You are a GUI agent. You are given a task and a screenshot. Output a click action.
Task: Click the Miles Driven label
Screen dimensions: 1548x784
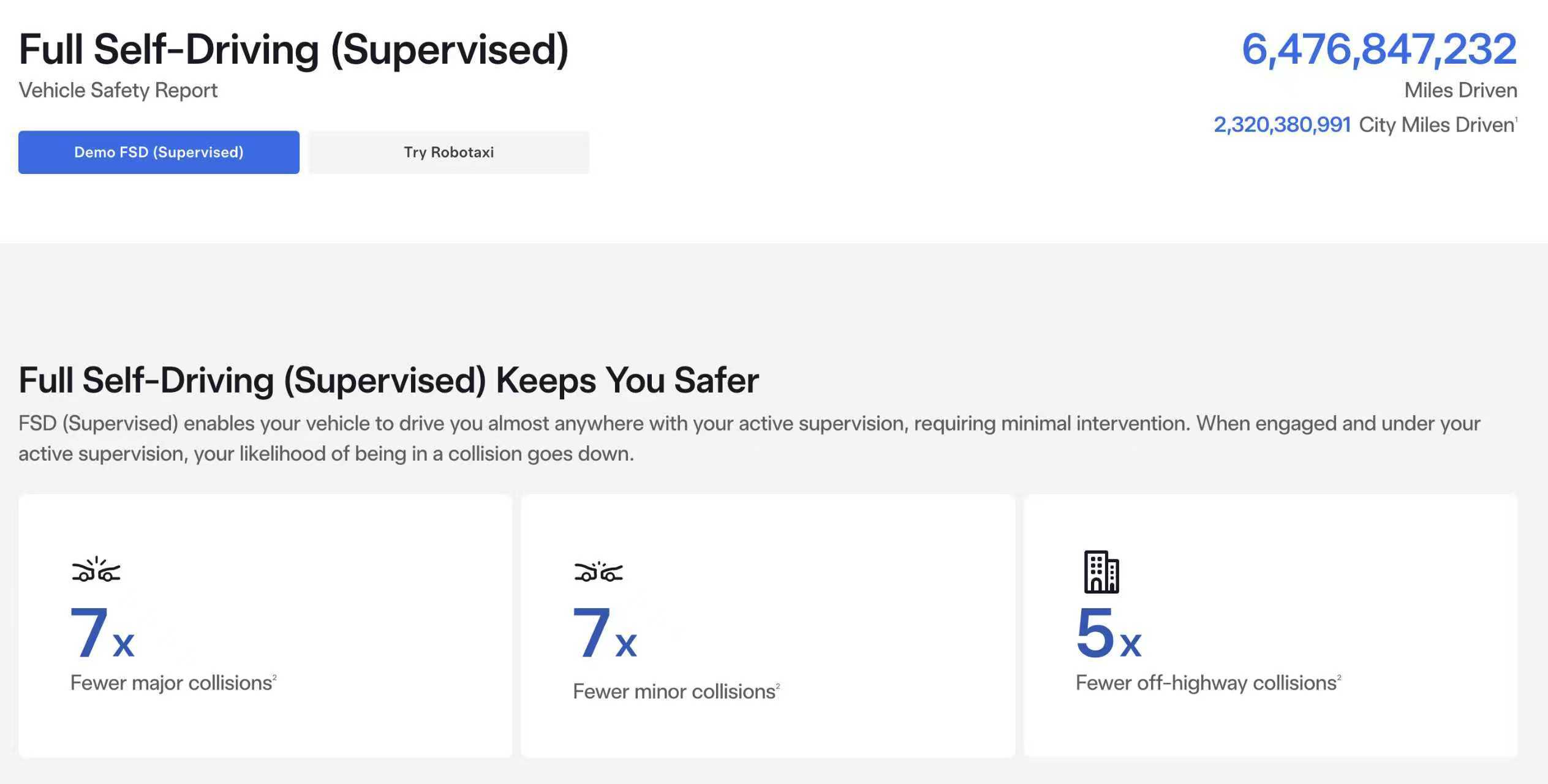point(1460,91)
